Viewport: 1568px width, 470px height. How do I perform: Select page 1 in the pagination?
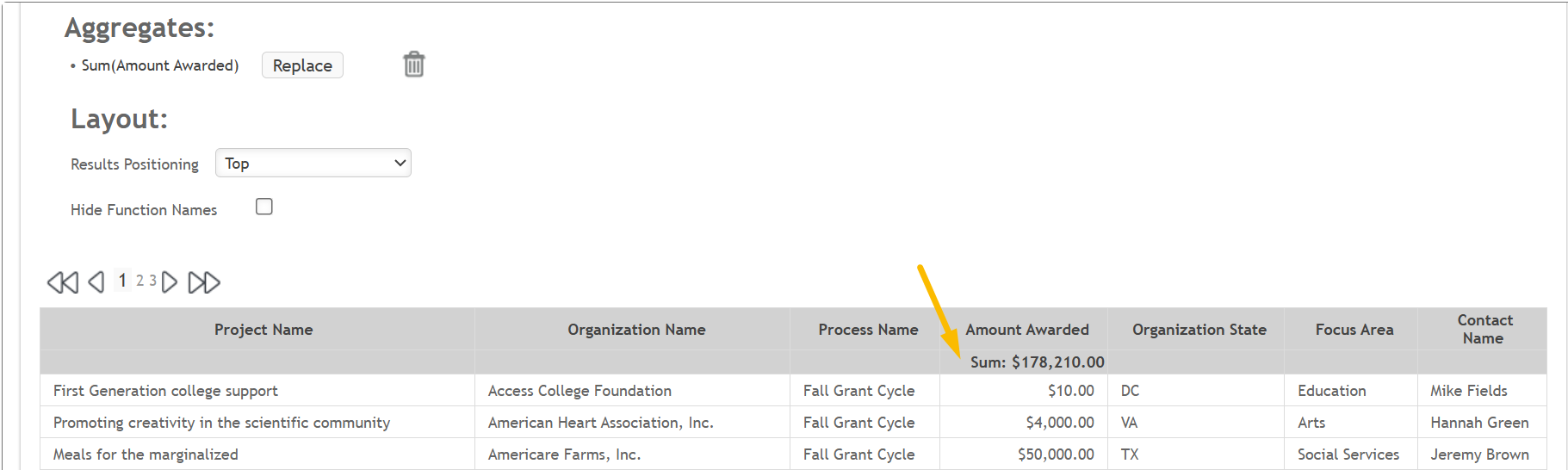point(122,281)
